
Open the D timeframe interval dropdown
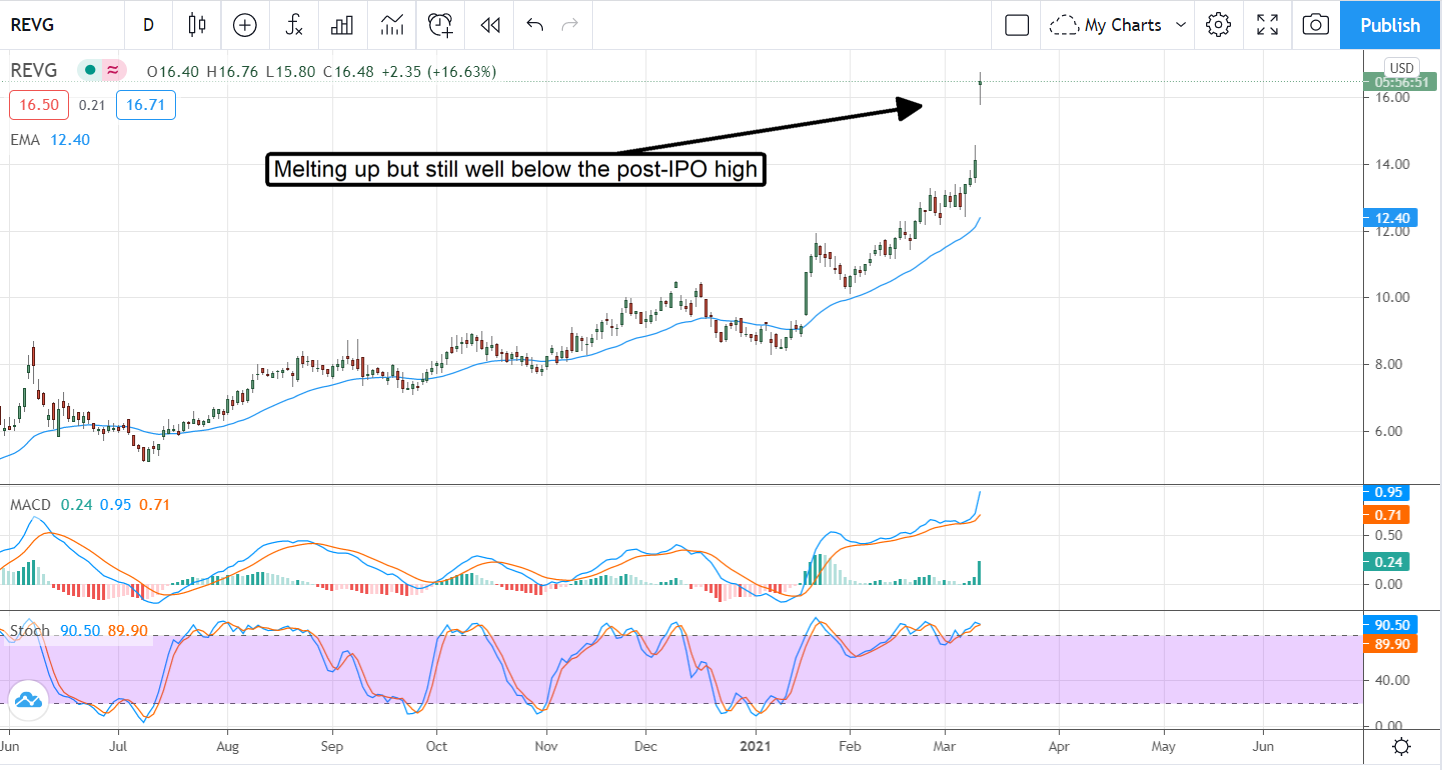tap(148, 25)
